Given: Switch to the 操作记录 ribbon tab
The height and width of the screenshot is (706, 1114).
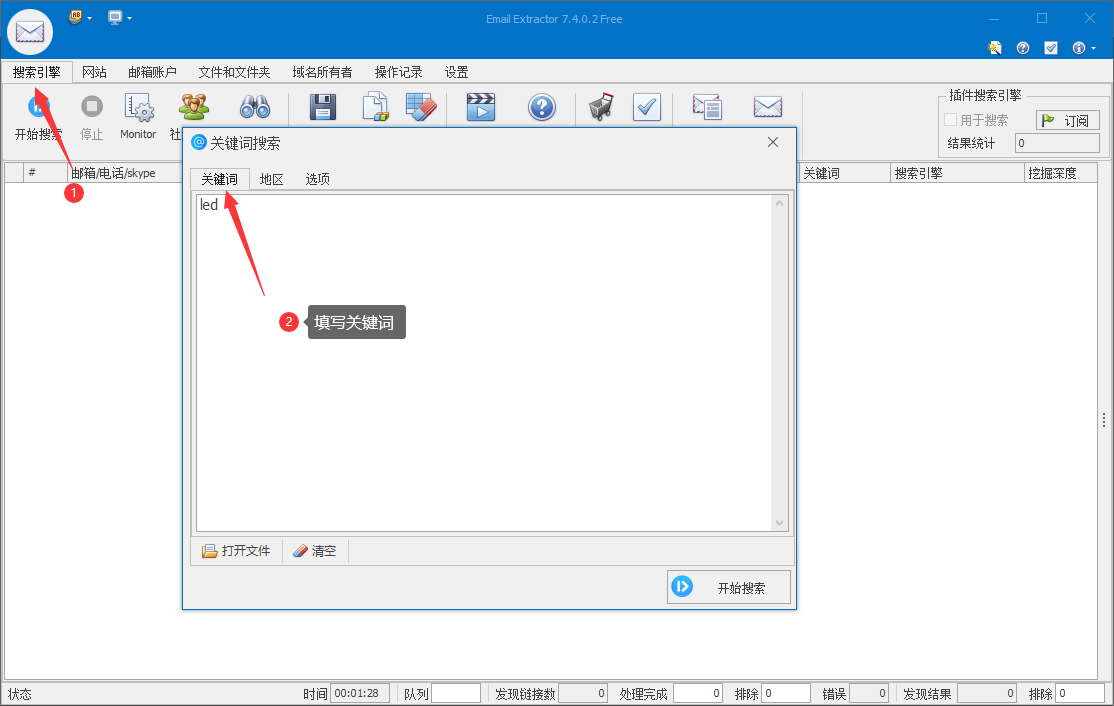Looking at the screenshot, I should pyautogui.click(x=398, y=72).
